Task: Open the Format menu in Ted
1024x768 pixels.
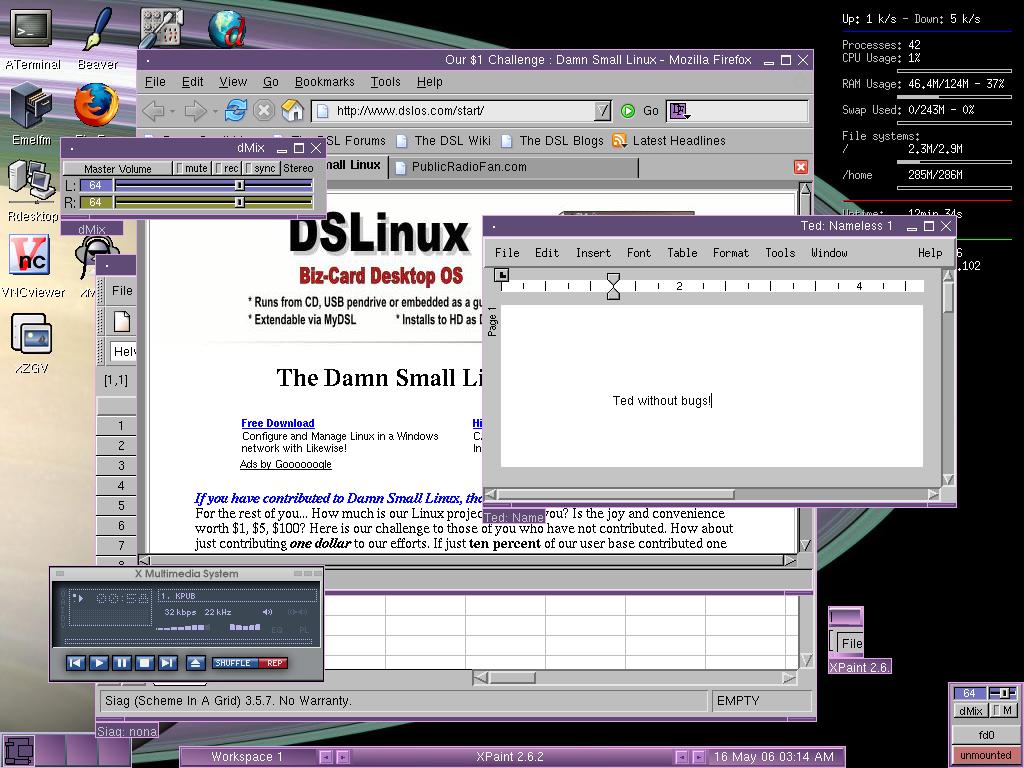Action: (730, 253)
